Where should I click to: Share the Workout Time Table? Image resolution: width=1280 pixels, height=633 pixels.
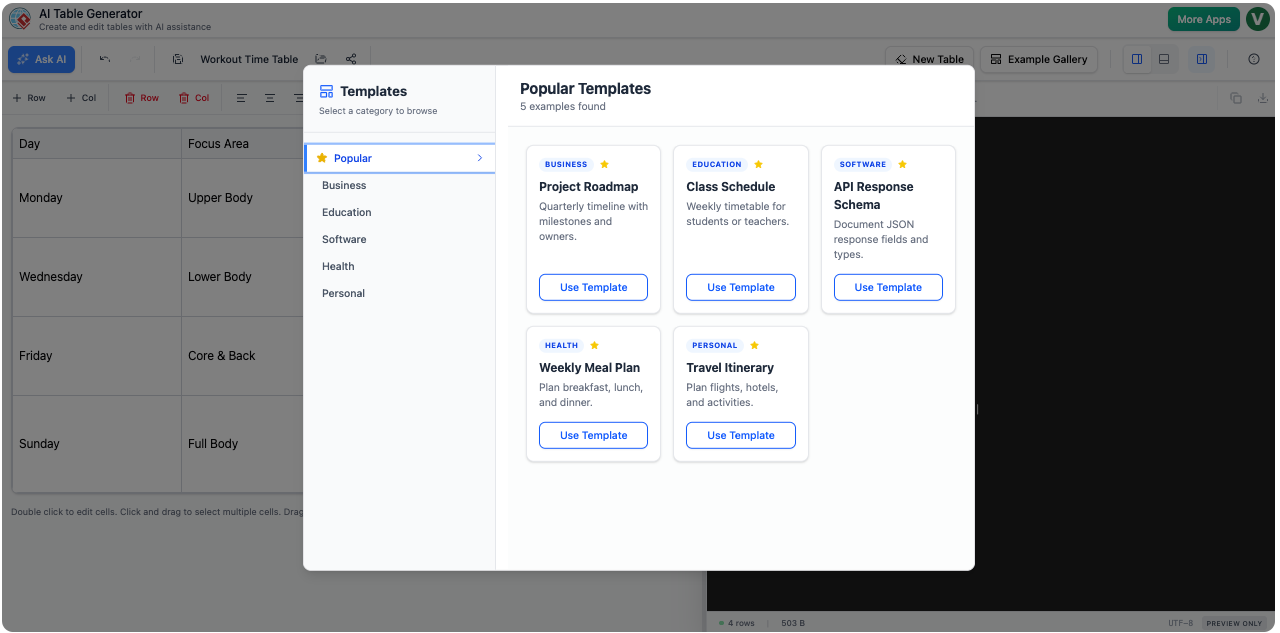pos(351,59)
